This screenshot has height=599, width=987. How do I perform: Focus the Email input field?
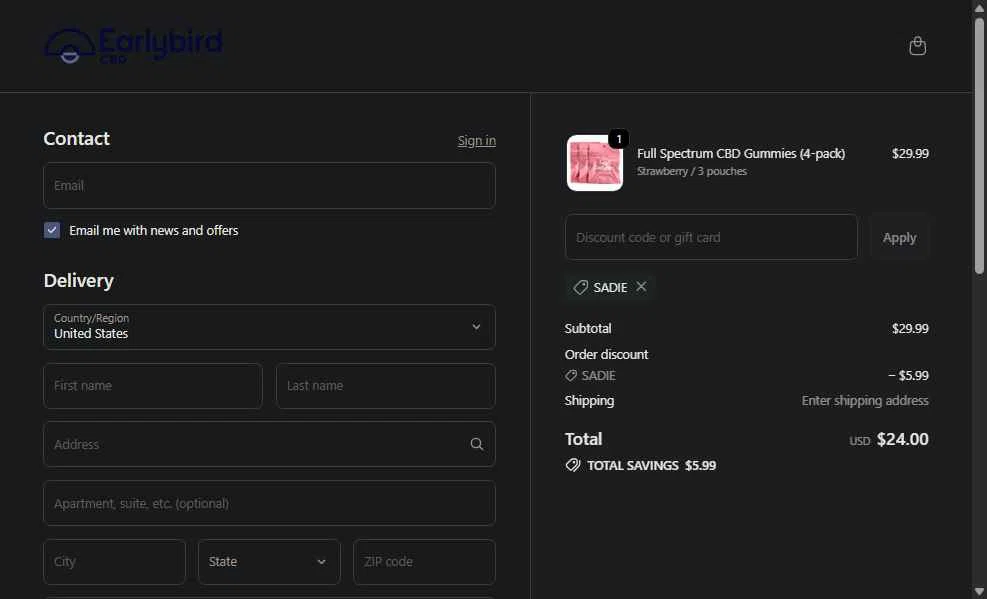(x=269, y=186)
